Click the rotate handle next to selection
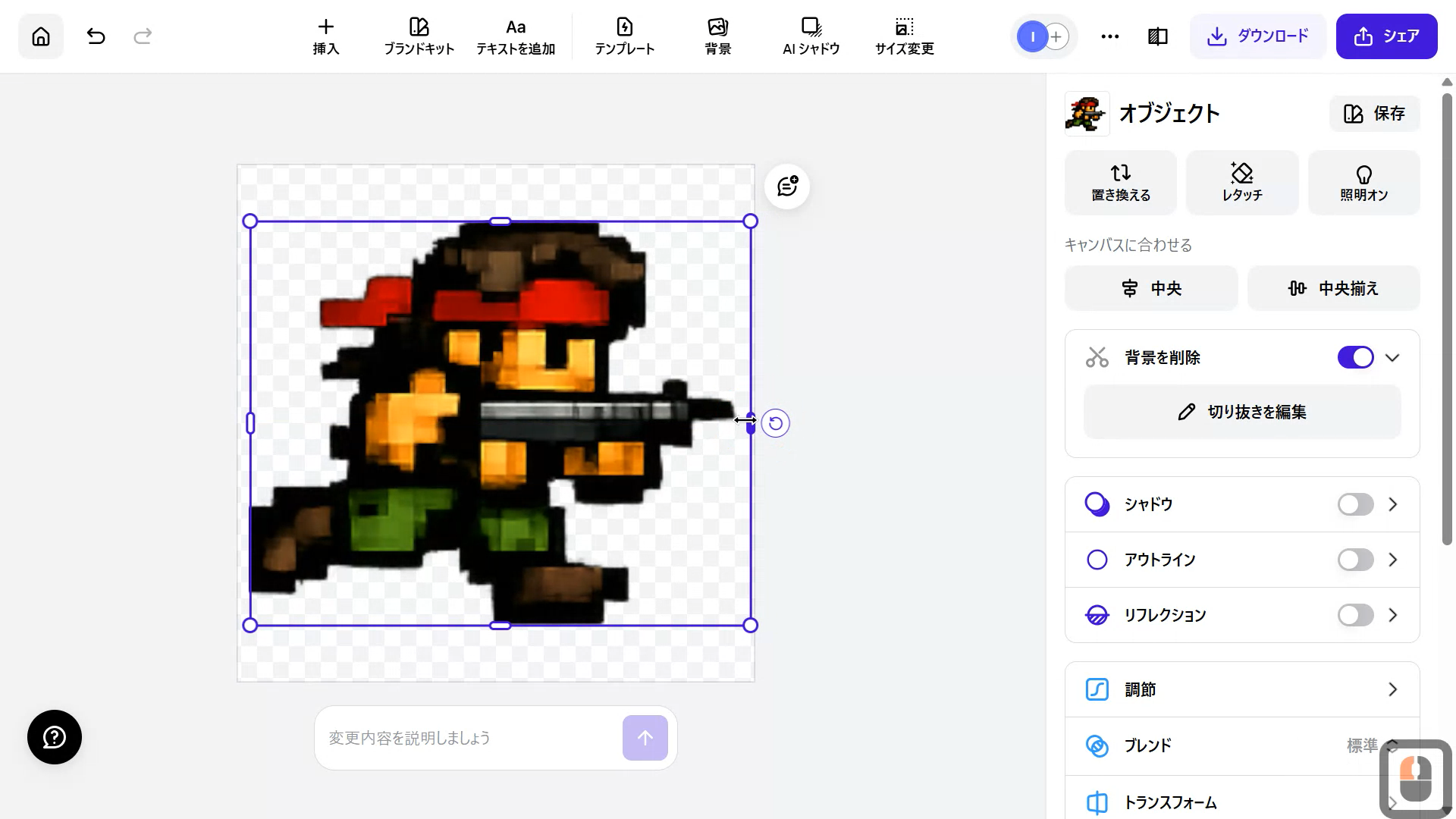This screenshot has height=819, width=1456. click(776, 423)
